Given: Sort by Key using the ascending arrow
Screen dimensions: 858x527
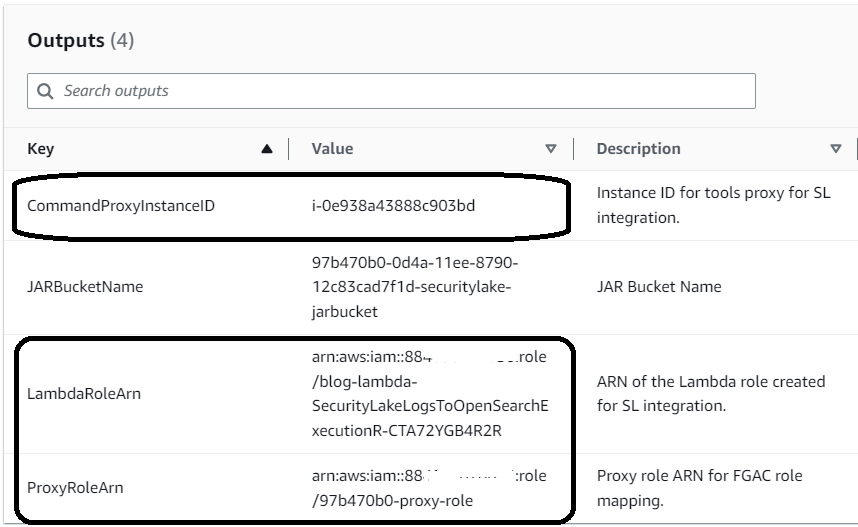Looking at the screenshot, I should (x=266, y=149).
